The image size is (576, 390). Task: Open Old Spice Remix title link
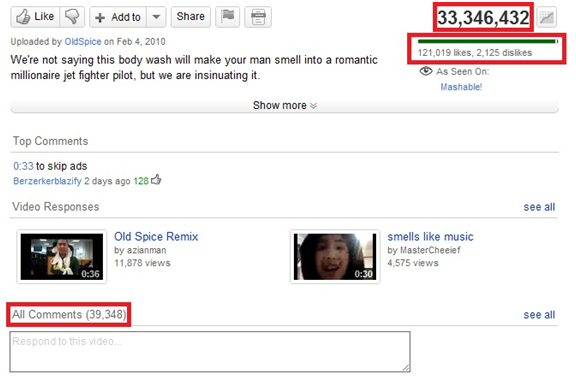click(x=156, y=236)
